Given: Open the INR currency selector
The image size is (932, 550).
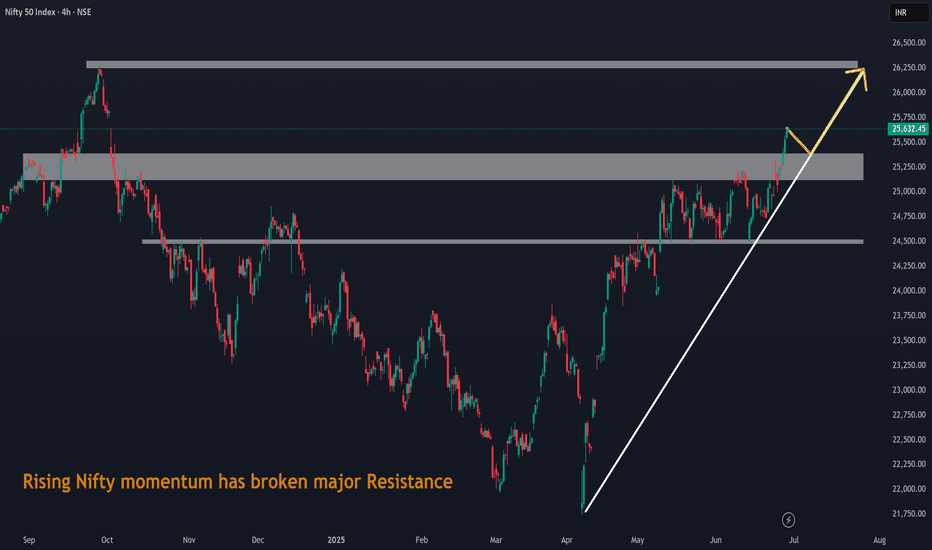Looking at the screenshot, I should 909,12.
